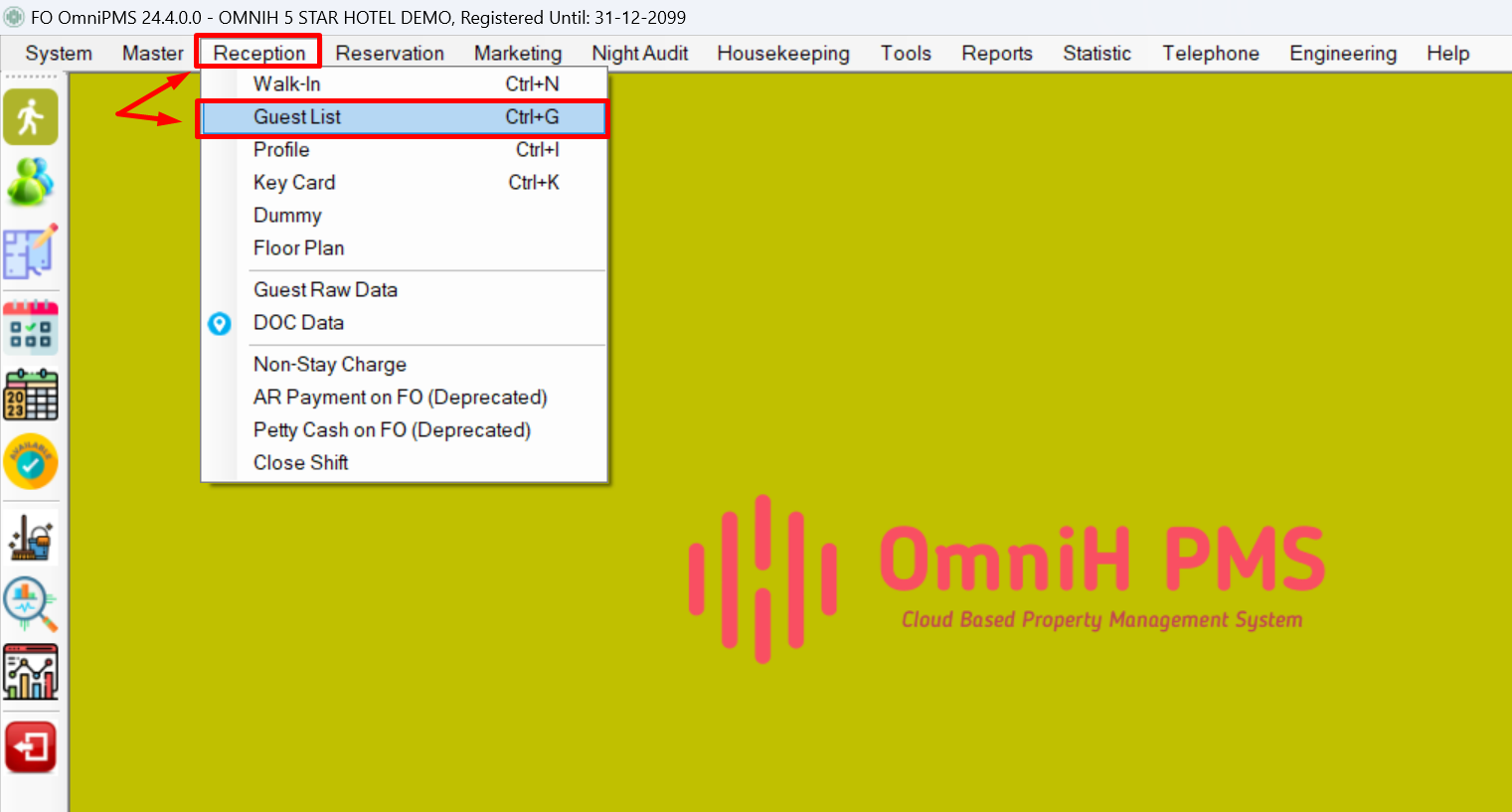Select the Profile menu entry
The width and height of the screenshot is (1512, 812).
[x=404, y=150]
